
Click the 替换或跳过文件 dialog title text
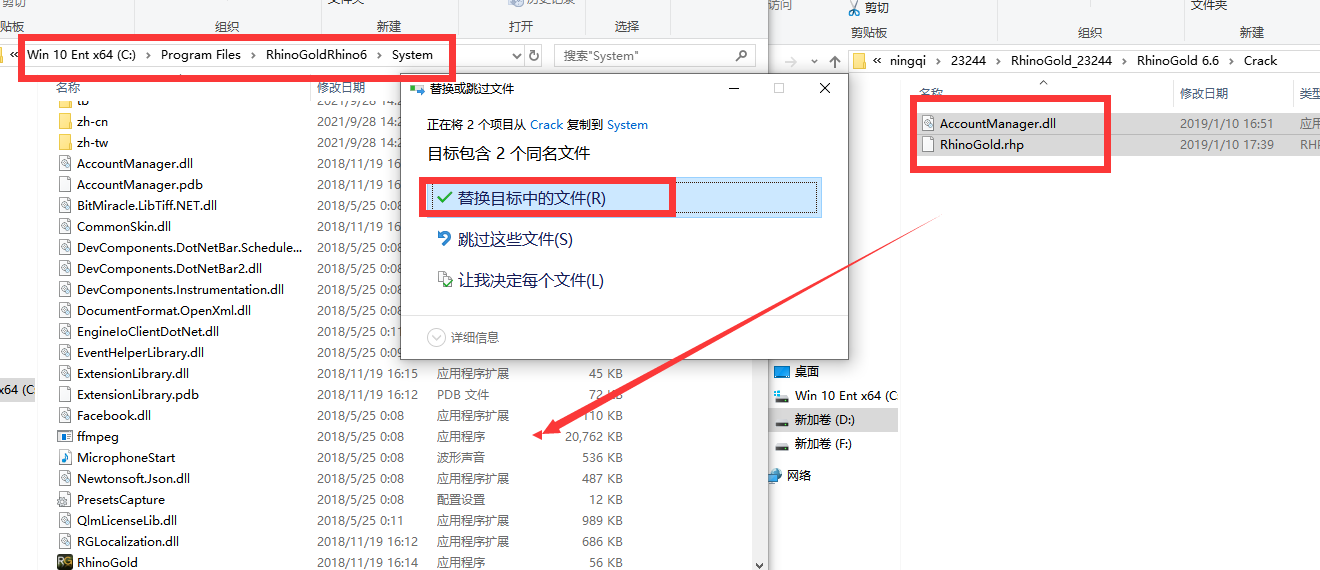(472, 88)
